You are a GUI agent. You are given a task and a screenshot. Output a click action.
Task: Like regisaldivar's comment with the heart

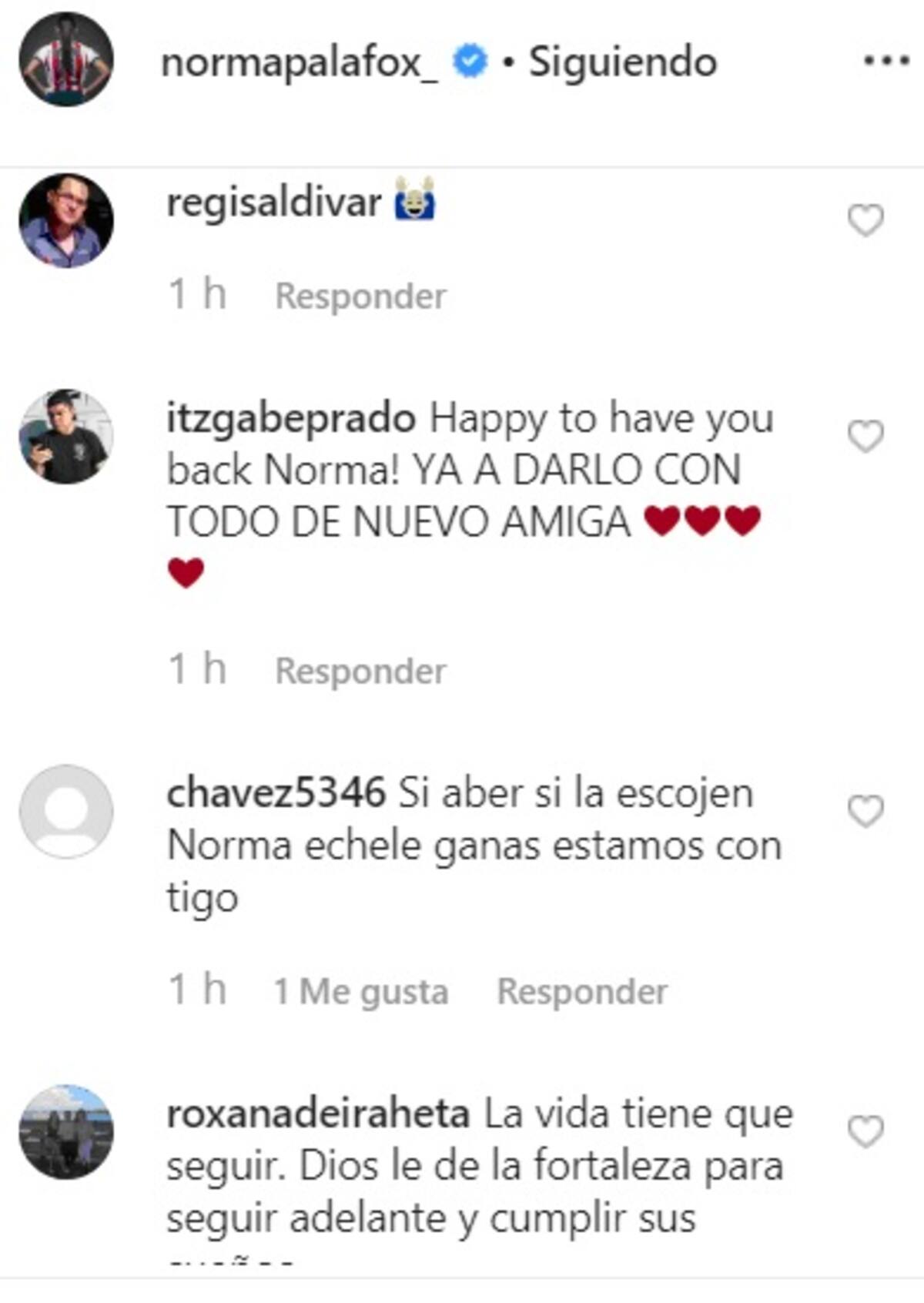click(x=865, y=221)
